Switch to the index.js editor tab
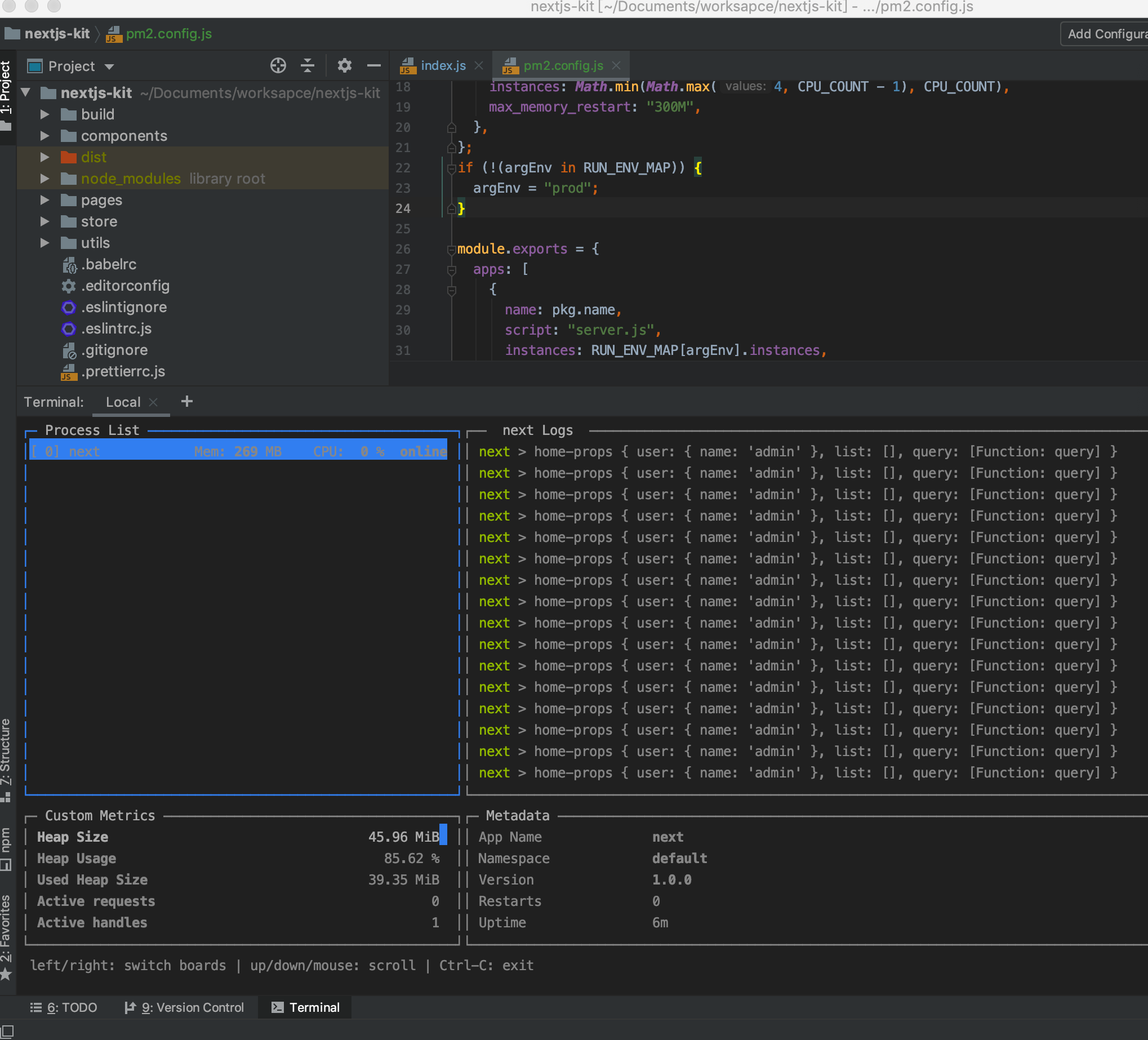 click(442, 65)
